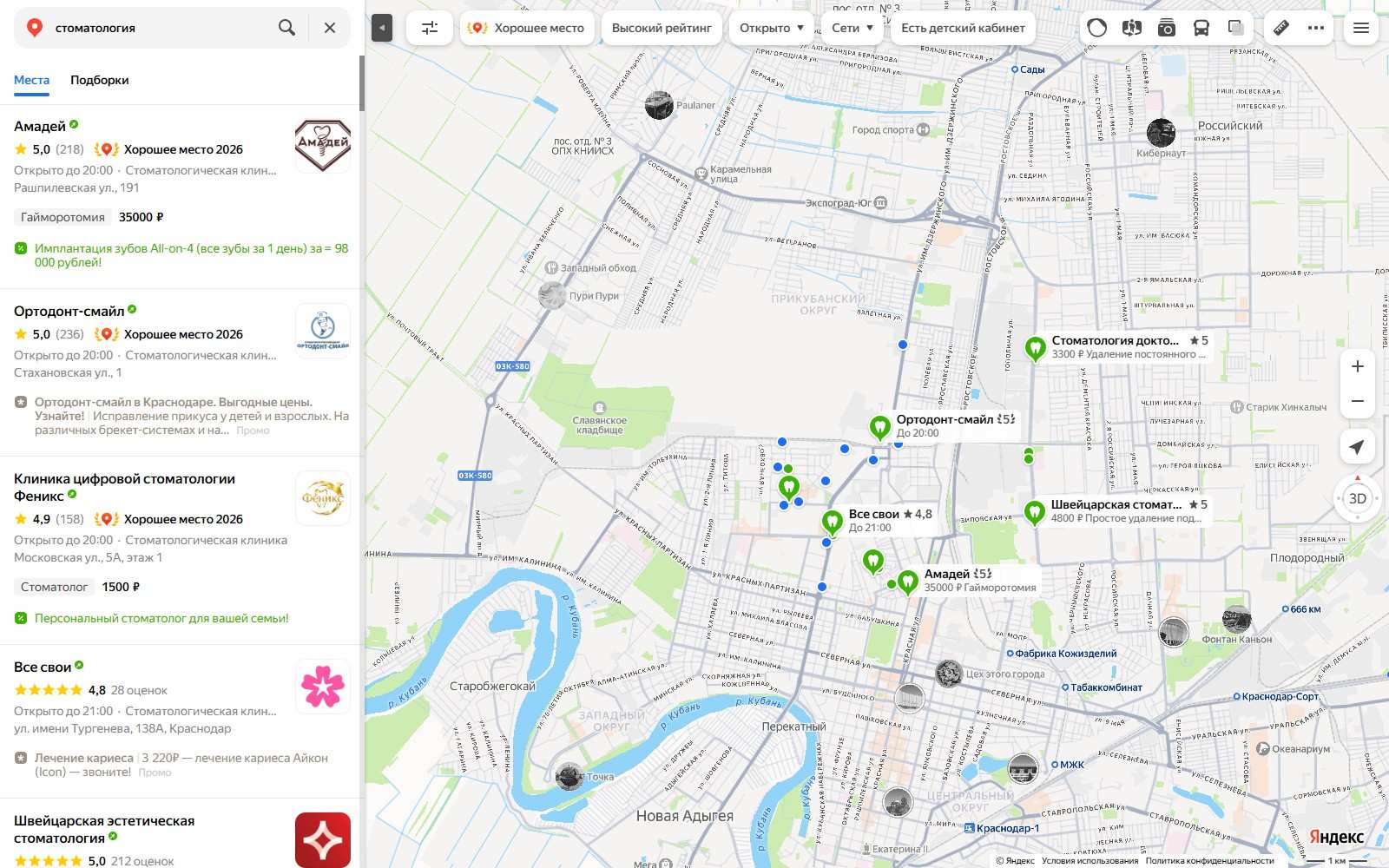Screen dimensions: 1389x868
Task: Expand the 'Сети' dropdown filter
Action: tap(852, 28)
